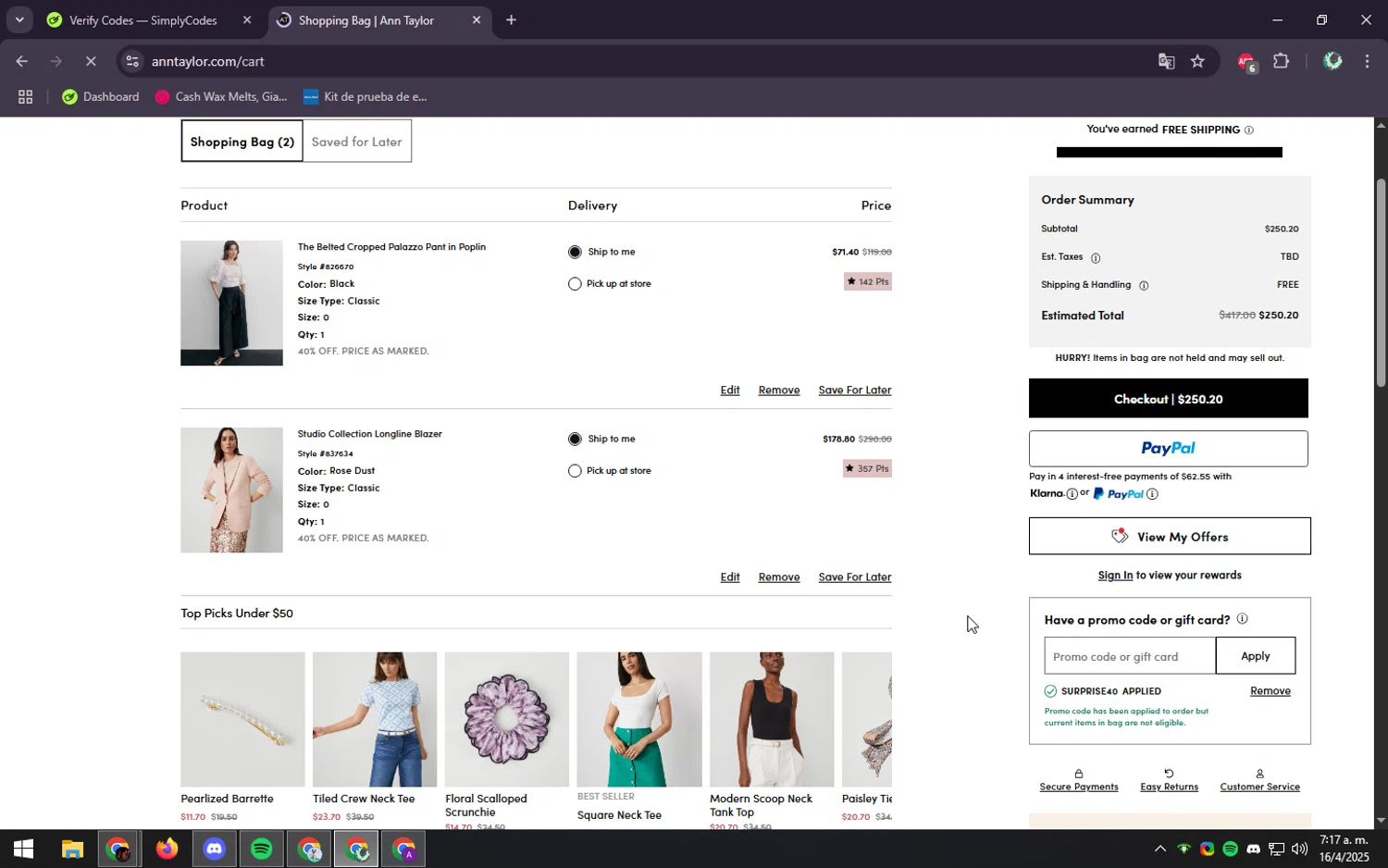Switch to Verify Codes — SimplyCodes tab
The height and width of the screenshot is (868, 1388).
click(x=143, y=20)
